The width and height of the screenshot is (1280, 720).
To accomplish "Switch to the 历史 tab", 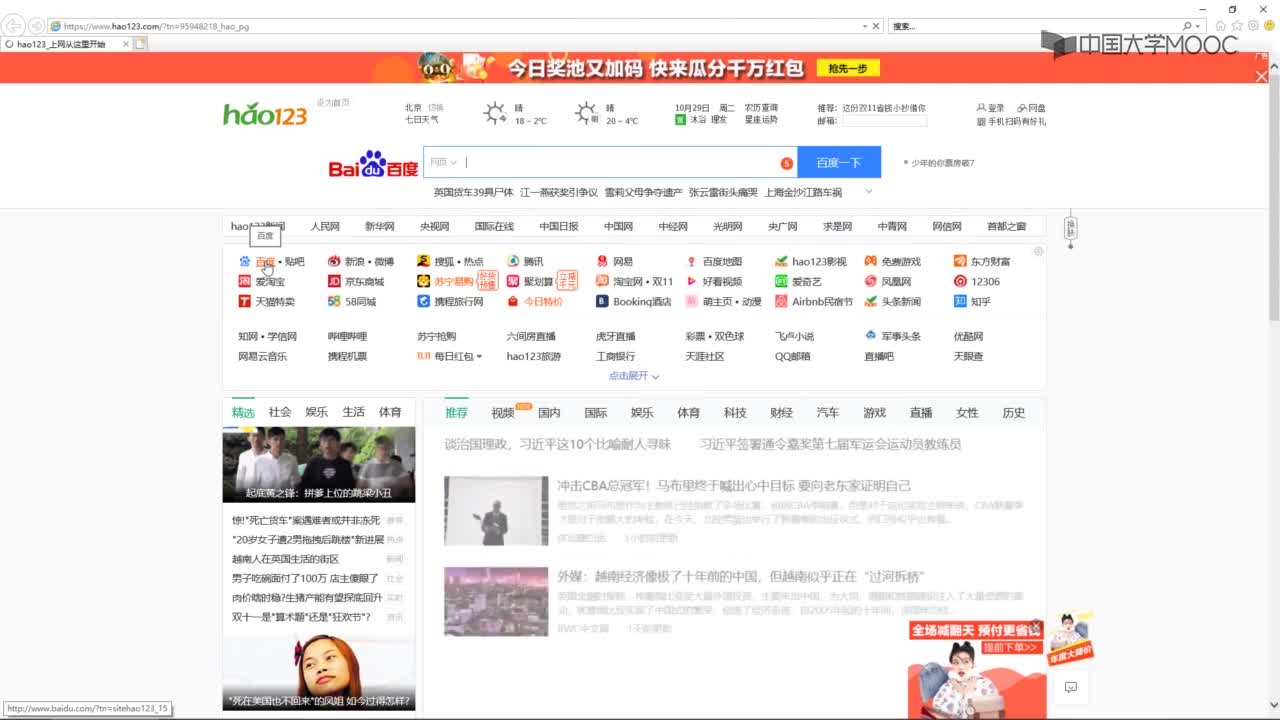I will pos(1013,412).
